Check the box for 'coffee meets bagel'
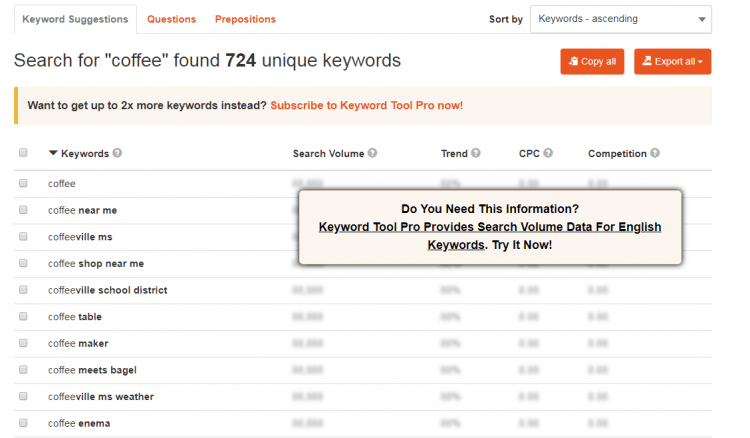This screenshot has height=438, width=750. (23, 370)
